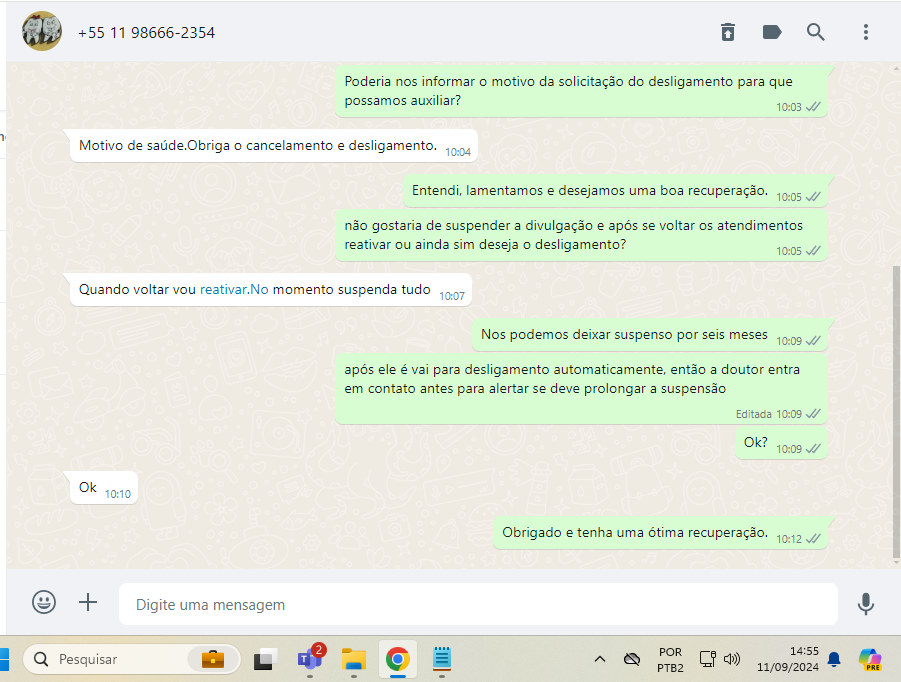Image resolution: width=901 pixels, height=682 pixels.
Task: Open the attach plus menu
Action: pyautogui.click(x=88, y=602)
